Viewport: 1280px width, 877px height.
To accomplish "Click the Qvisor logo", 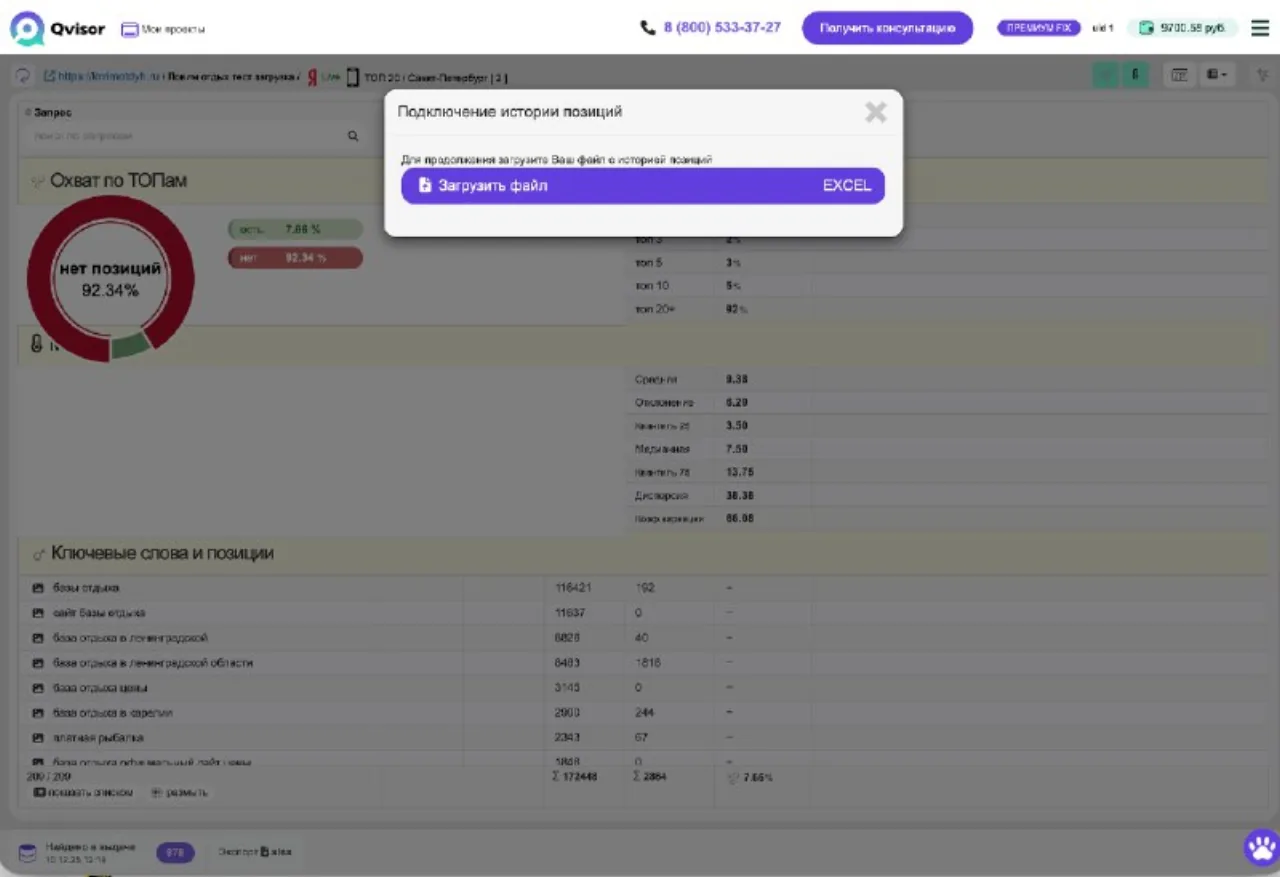I will (x=57, y=29).
